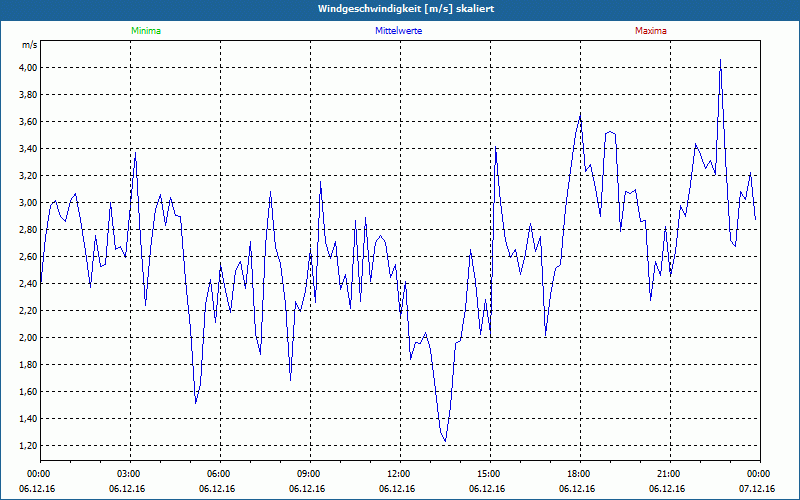Click the 3,60 y-axis value
This screenshot has width=800, height=500.
point(29,122)
